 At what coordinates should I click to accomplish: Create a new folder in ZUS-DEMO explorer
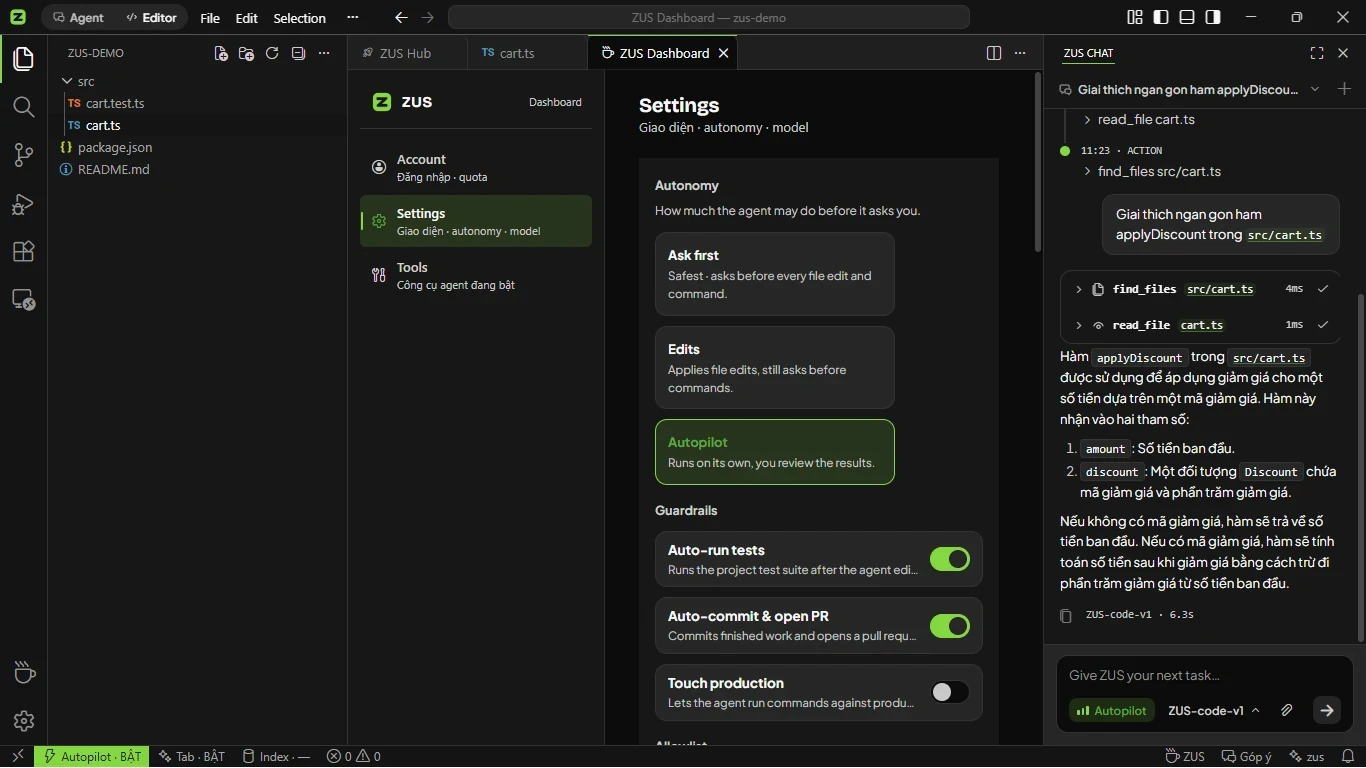(246, 53)
